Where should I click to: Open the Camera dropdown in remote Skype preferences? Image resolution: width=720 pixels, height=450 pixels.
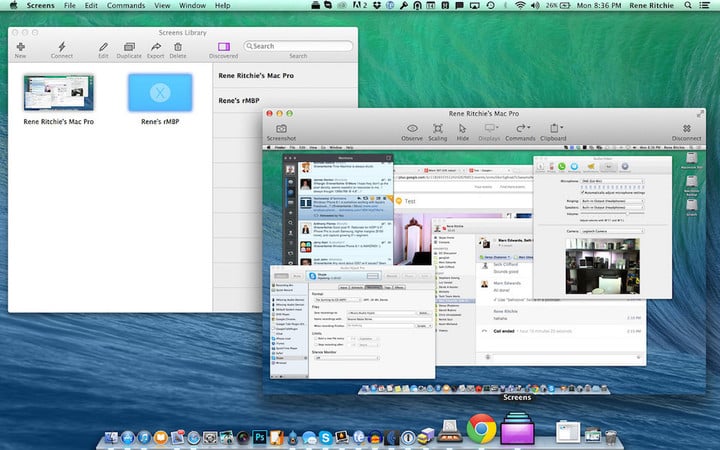pos(613,231)
